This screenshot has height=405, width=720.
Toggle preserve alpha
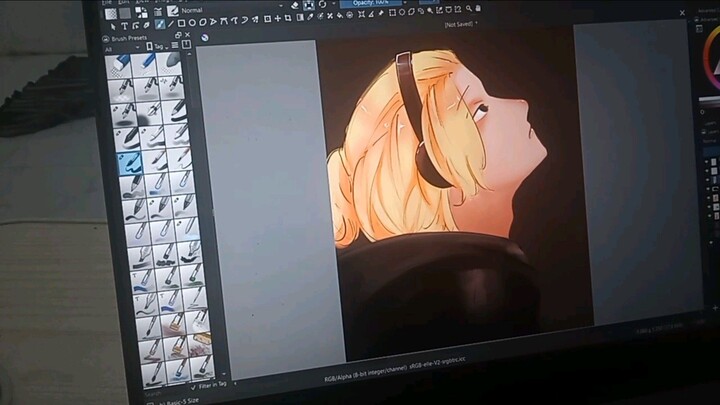pos(309,5)
